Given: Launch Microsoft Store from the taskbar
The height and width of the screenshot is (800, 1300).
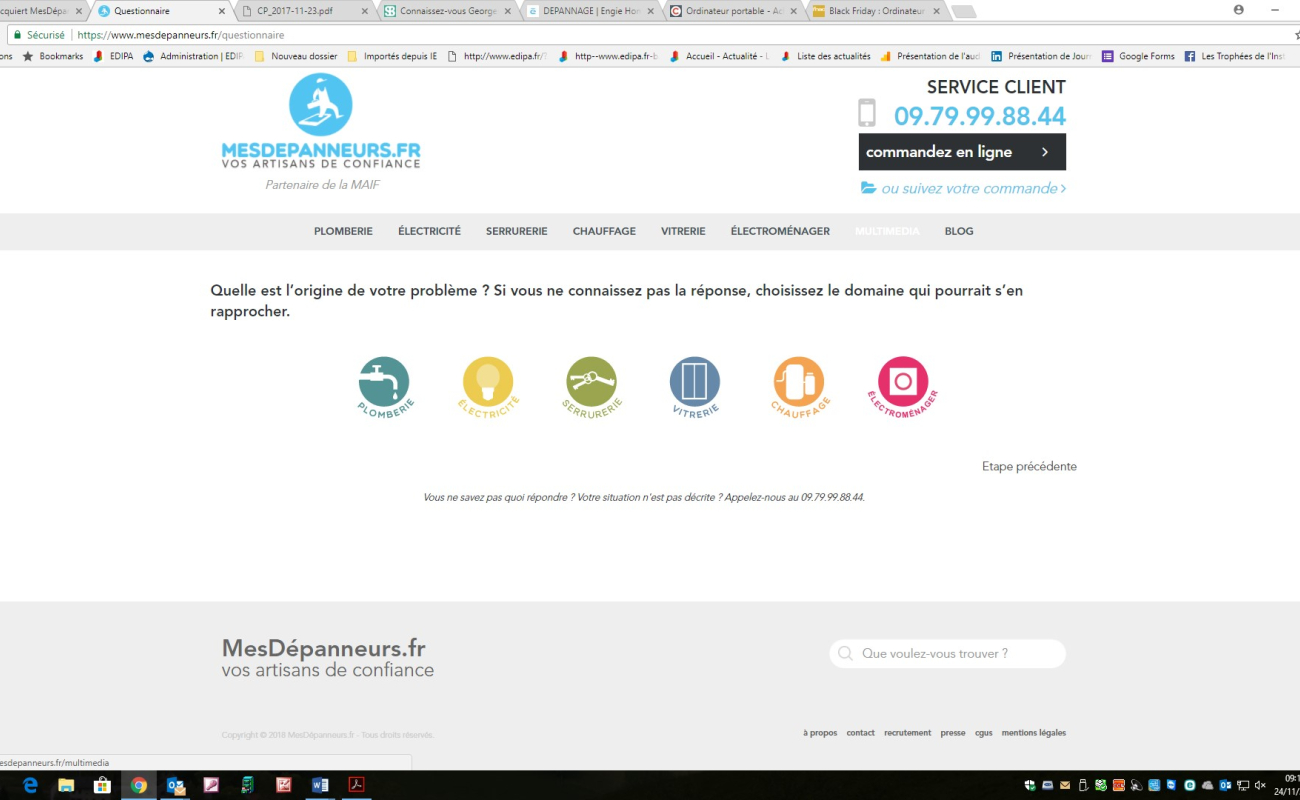Looking at the screenshot, I should click(x=102, y=785).
